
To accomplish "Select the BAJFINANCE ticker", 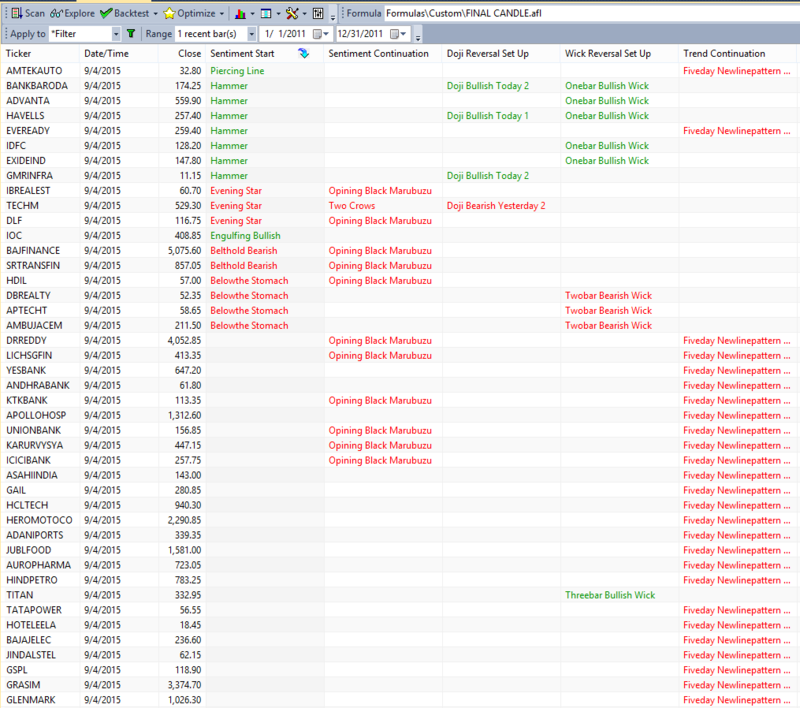I will [33, 250].
